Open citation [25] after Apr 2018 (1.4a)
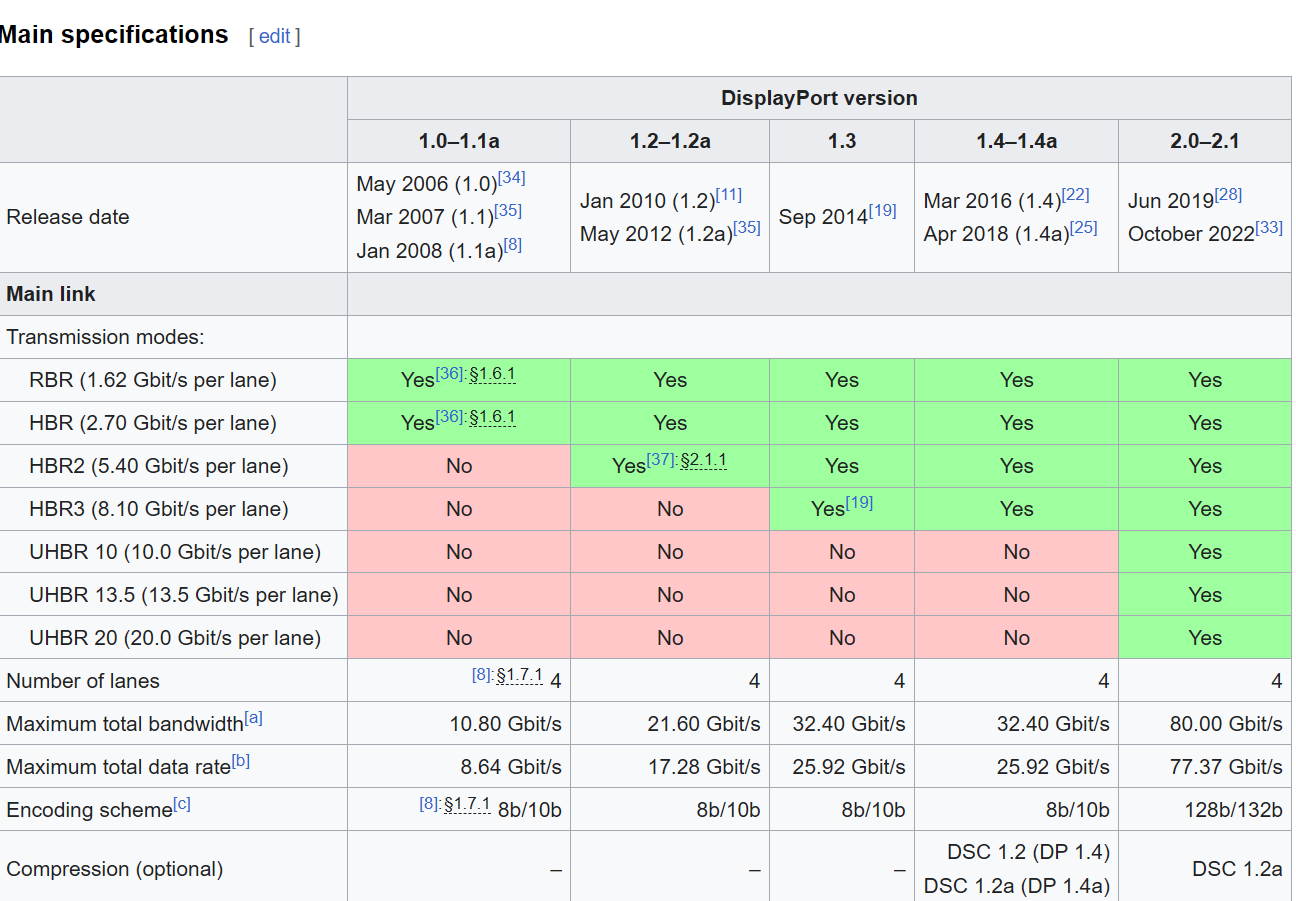Viewport: 1296px width, 901px height. pyautogui.click(x=1083, y=227)
